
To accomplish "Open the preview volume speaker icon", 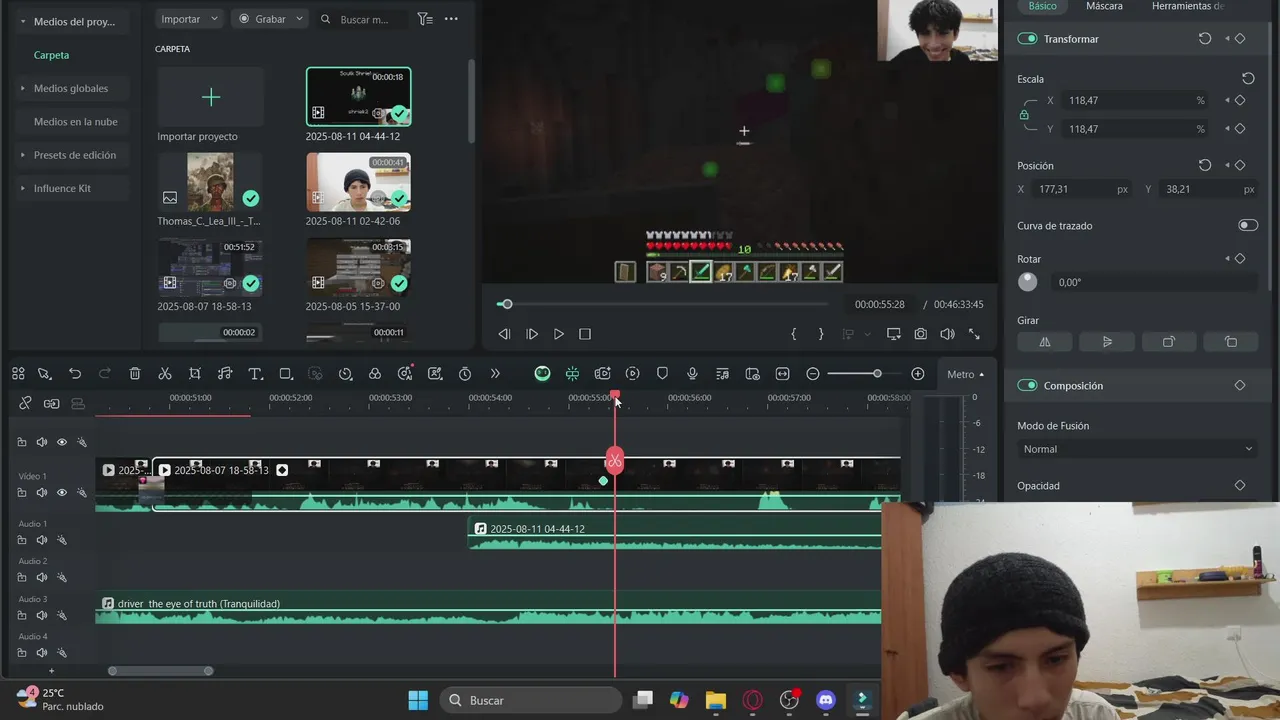I will tap(947, 334).
